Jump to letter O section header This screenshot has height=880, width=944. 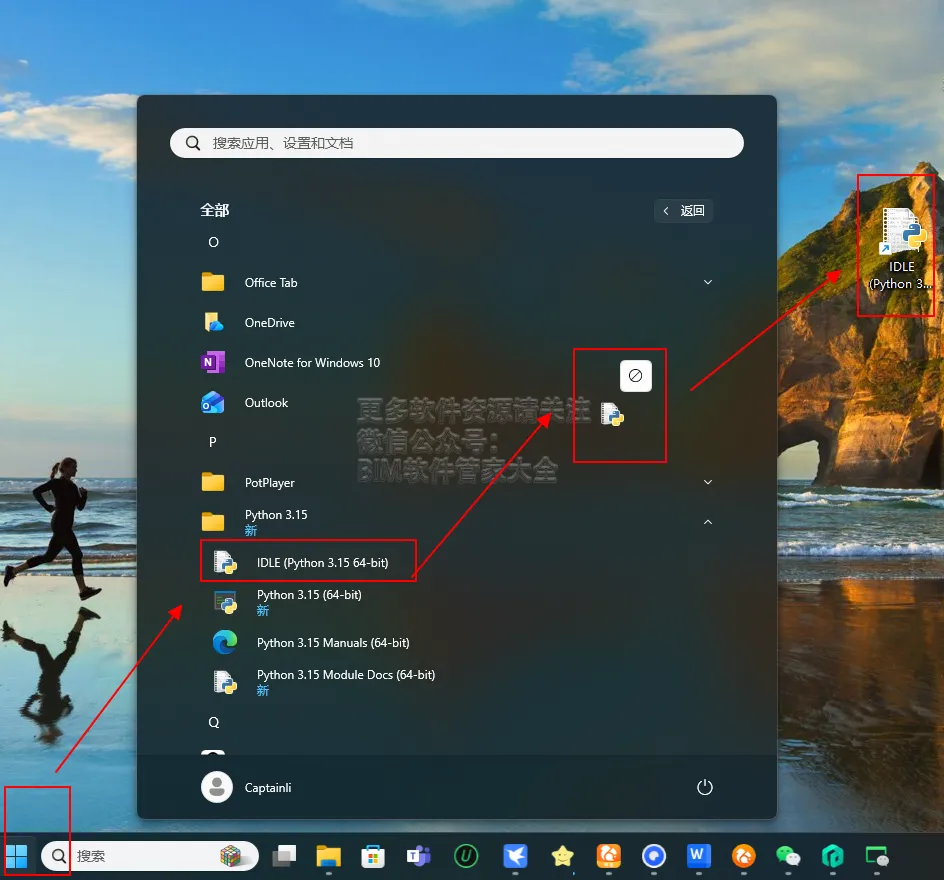pos(213,242)
